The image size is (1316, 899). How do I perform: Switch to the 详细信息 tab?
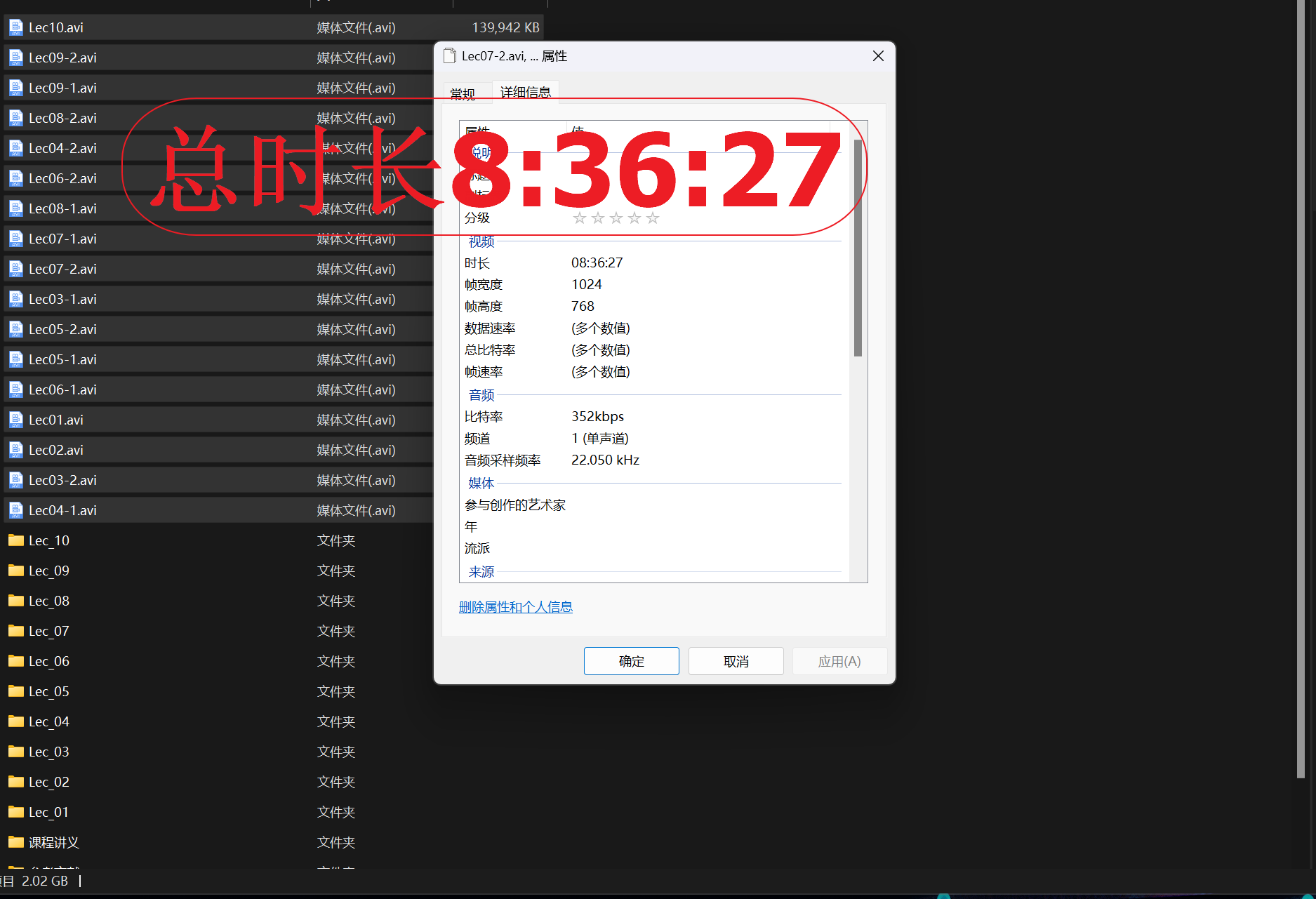pyautogui.click(x=526, y=92)
